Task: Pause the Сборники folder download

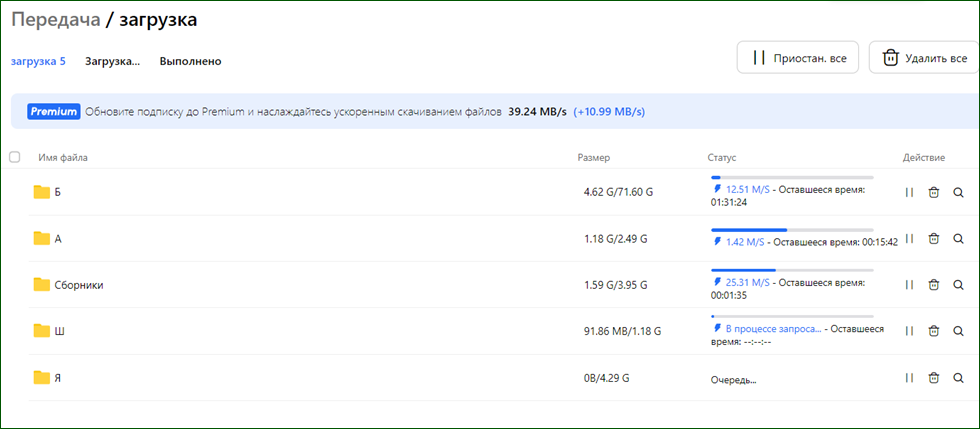Action: point(909,285)
